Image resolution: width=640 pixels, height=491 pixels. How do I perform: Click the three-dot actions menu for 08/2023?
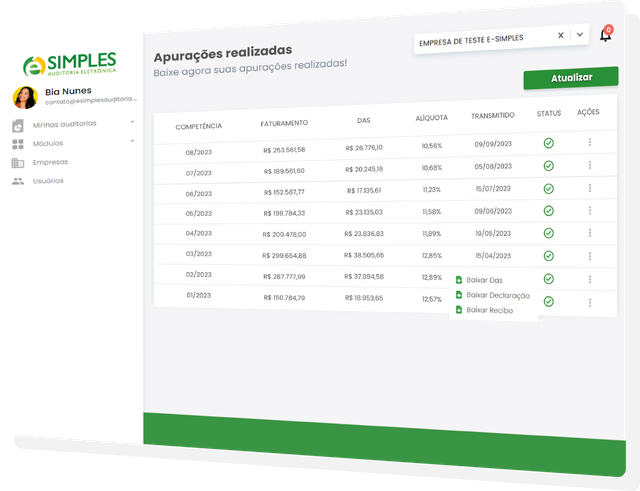(590, 143)
